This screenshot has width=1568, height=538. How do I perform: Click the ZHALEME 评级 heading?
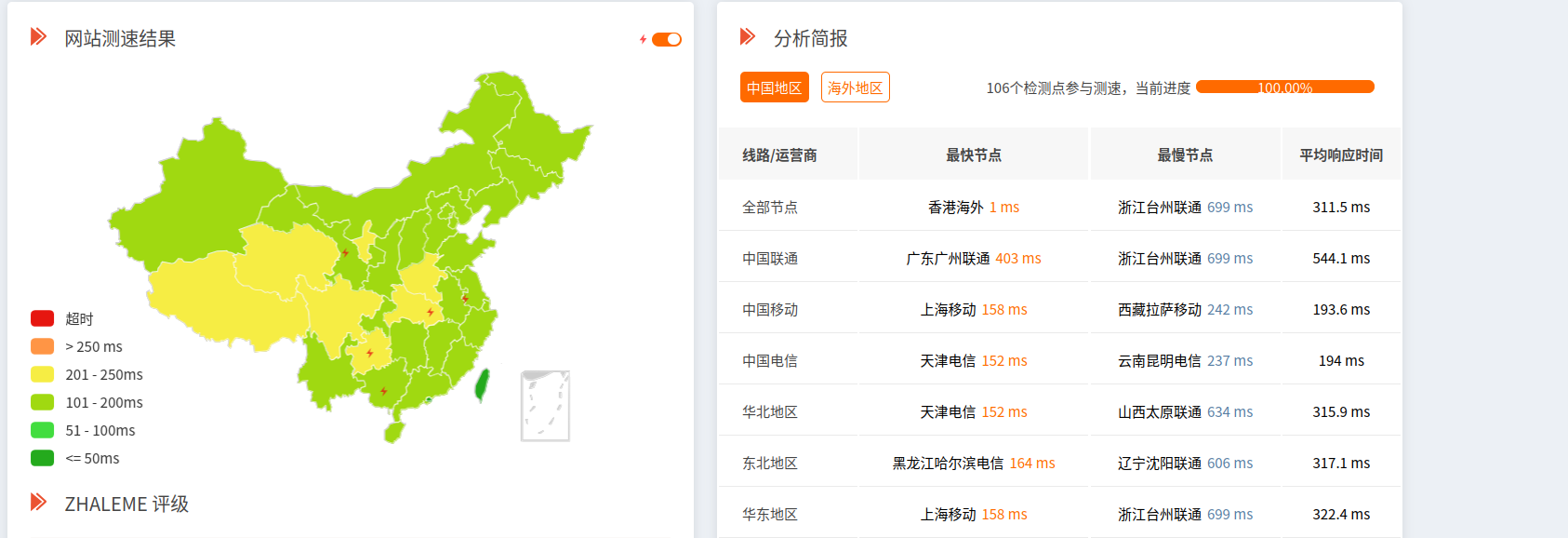[x=126, y=504]
